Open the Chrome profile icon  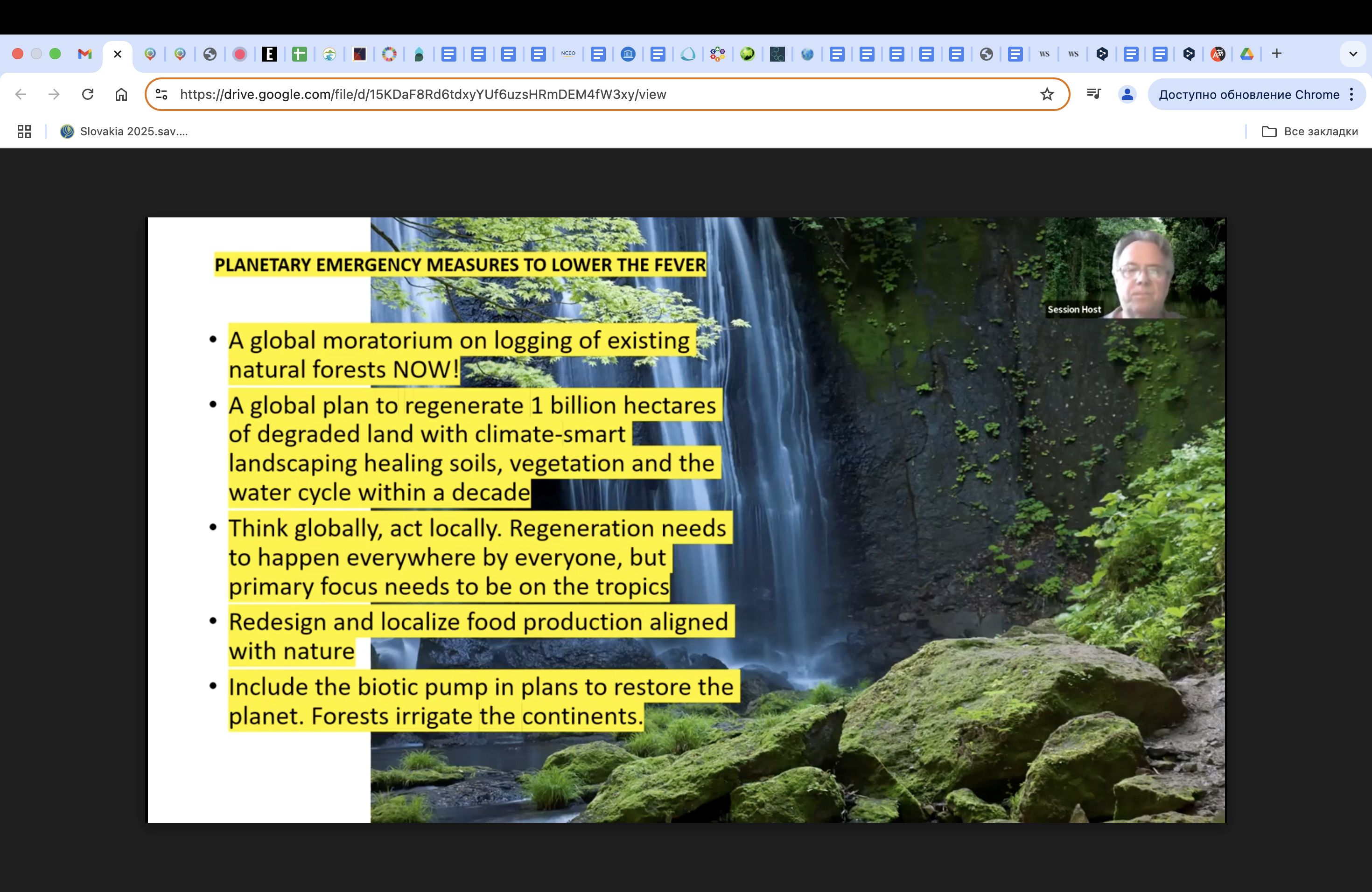click(x=1127, y=95)
